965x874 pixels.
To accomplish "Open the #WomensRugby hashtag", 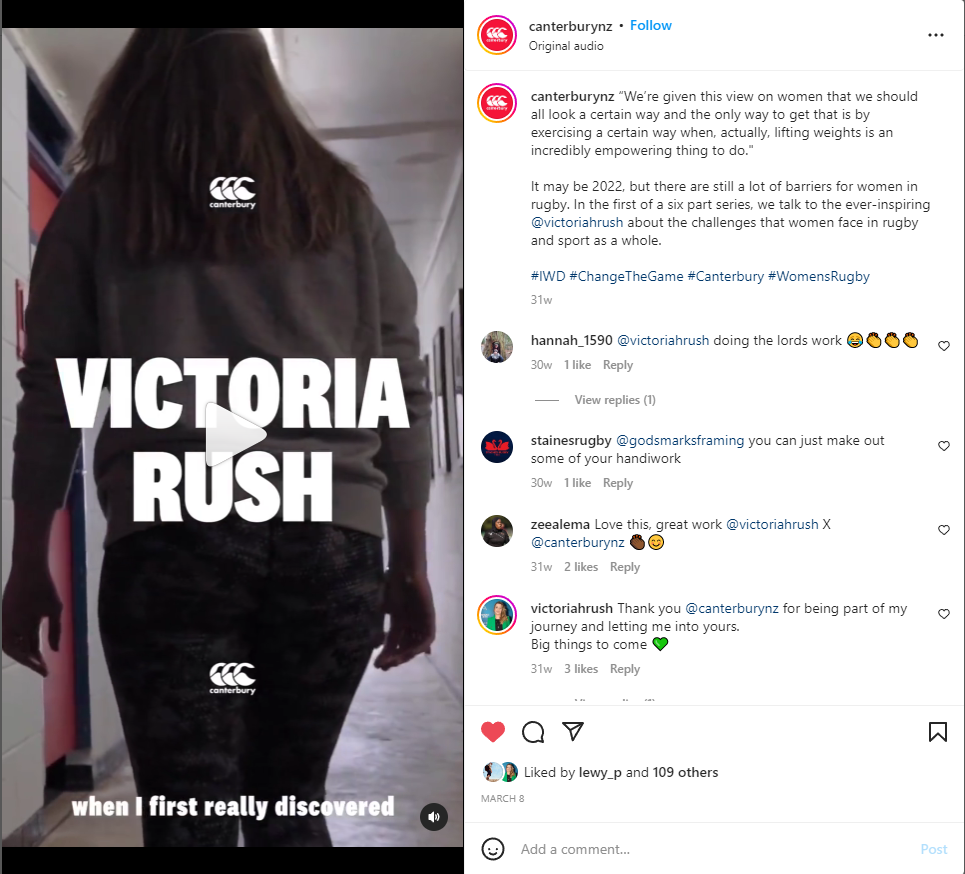I will (819, 276).
